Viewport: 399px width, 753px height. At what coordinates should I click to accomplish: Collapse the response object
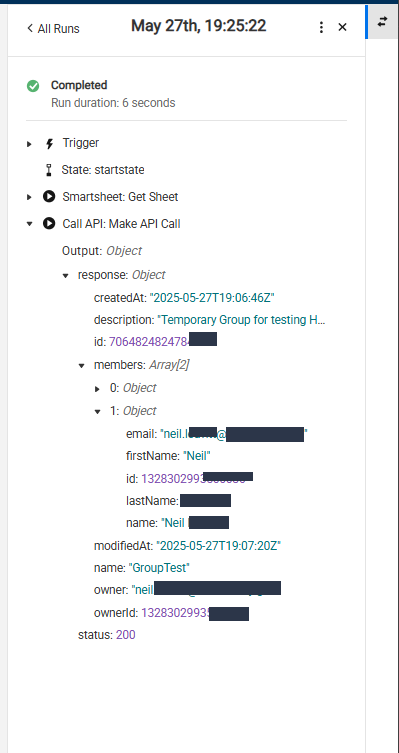pyautogui.click(x=66, y=275)
